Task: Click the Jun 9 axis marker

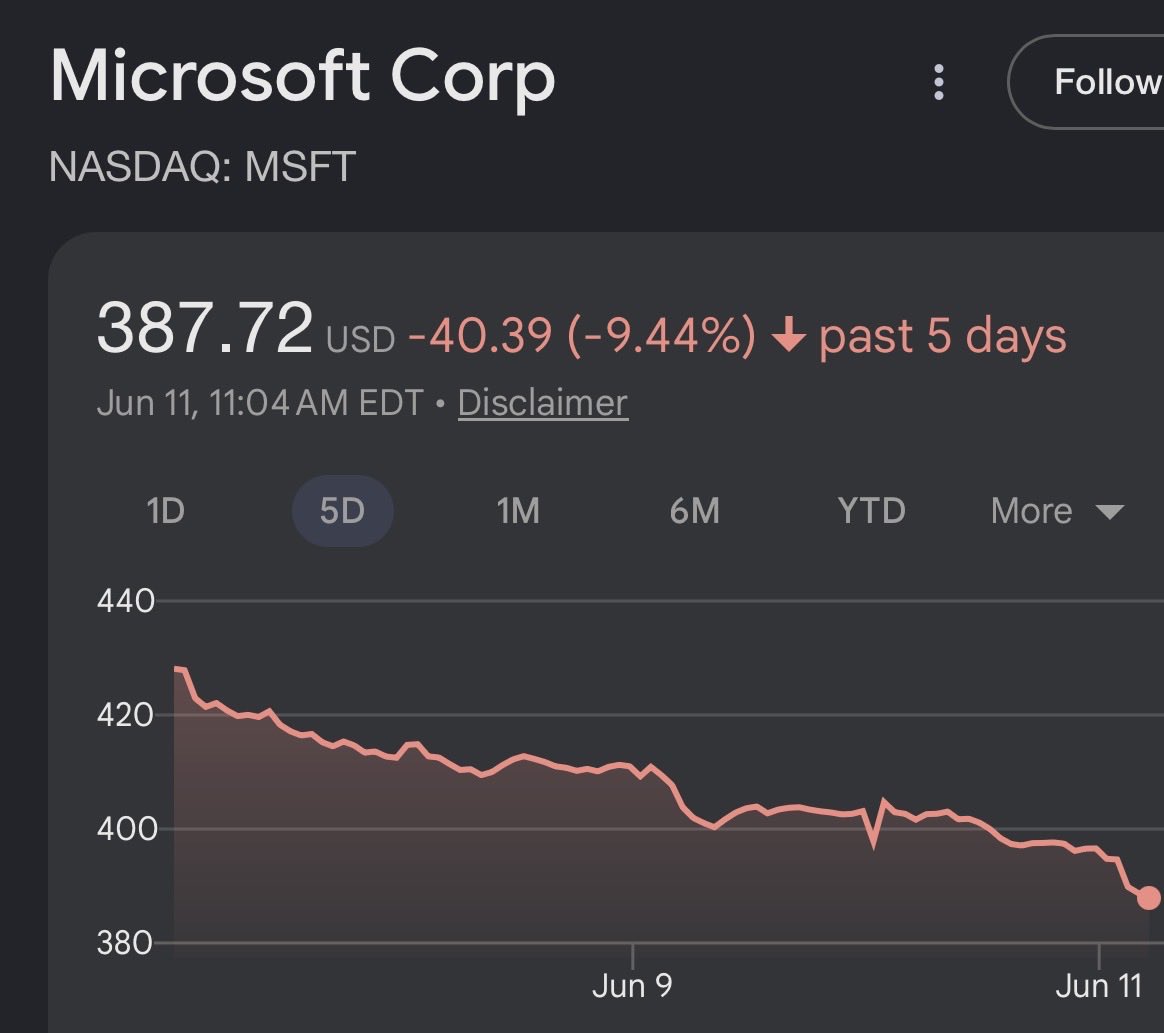Action: [x=632, y=986]
